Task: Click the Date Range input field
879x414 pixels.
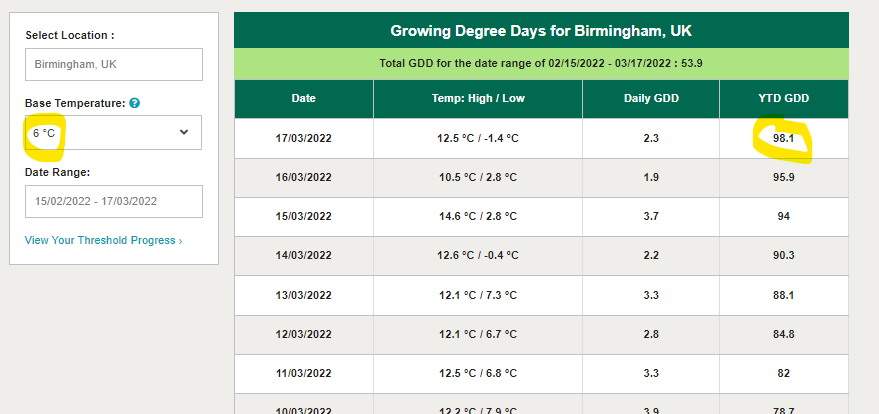Action: tap(113, 201)
